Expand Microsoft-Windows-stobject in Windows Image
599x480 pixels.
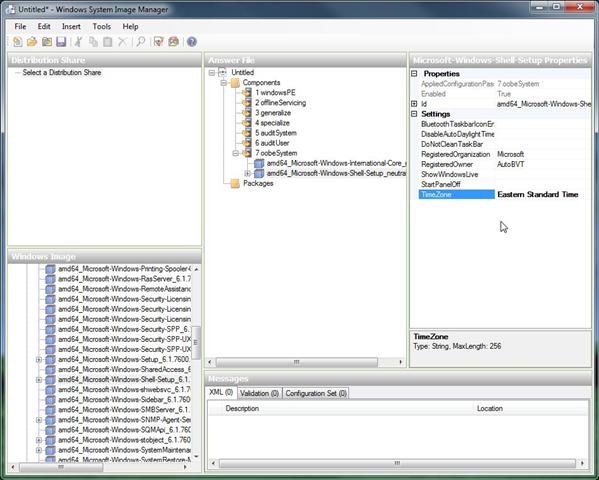(x=39, y=440)
